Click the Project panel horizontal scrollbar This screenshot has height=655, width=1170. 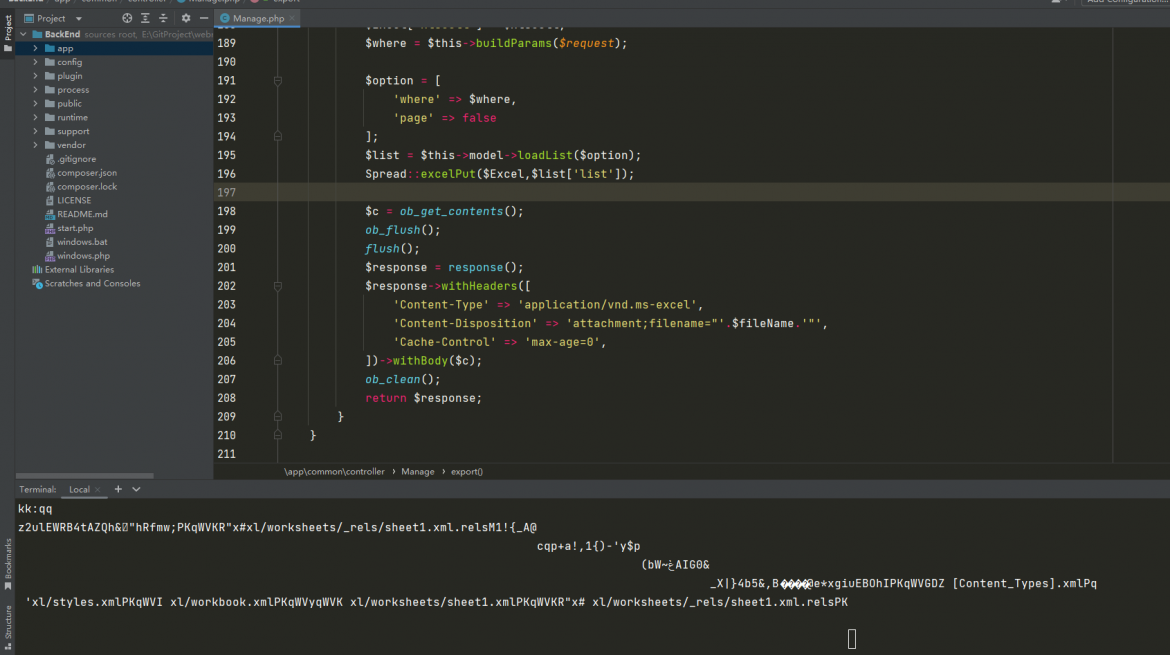[x=84, y=475]
